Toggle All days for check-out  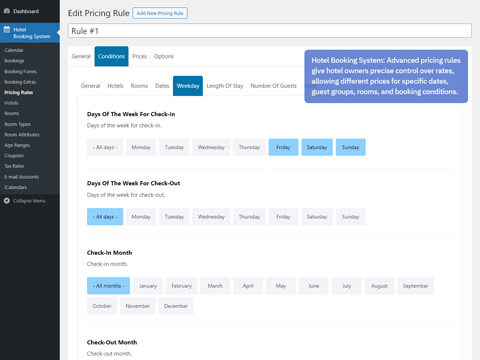pos(105,217)
